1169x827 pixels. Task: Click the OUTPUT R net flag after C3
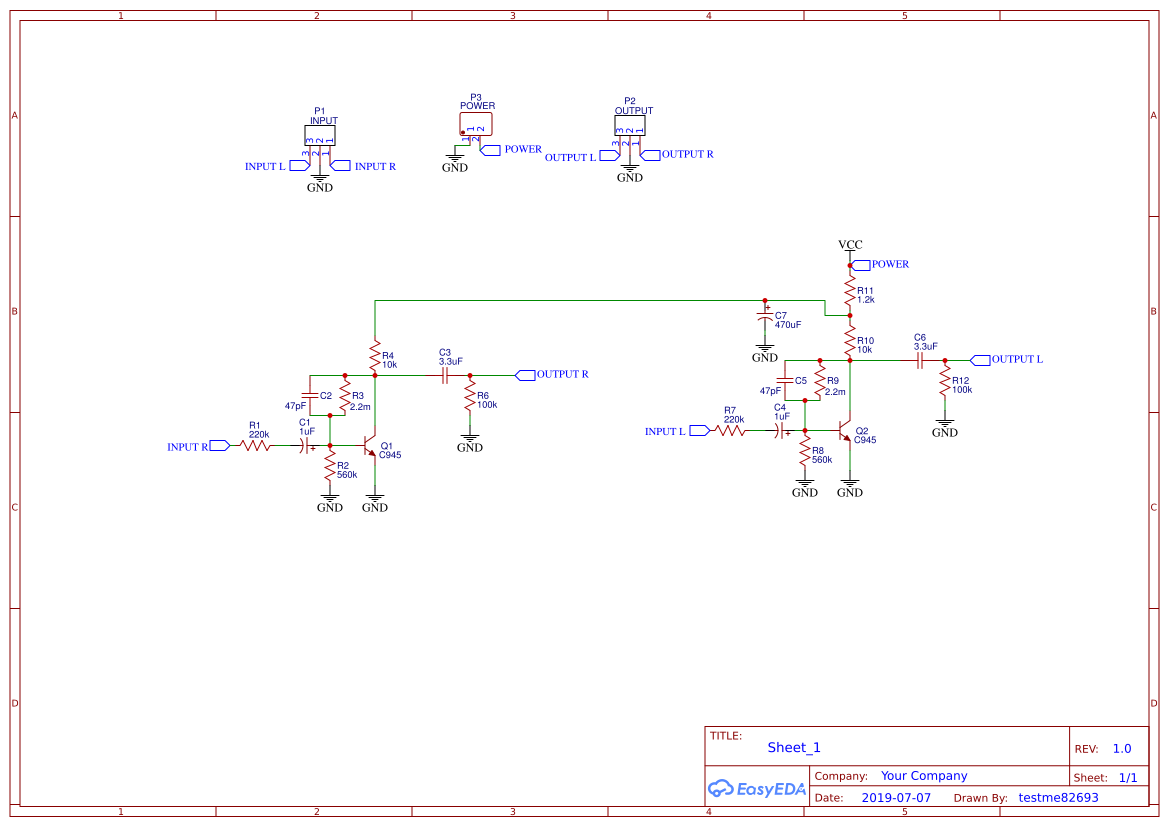tap(525, 375)
